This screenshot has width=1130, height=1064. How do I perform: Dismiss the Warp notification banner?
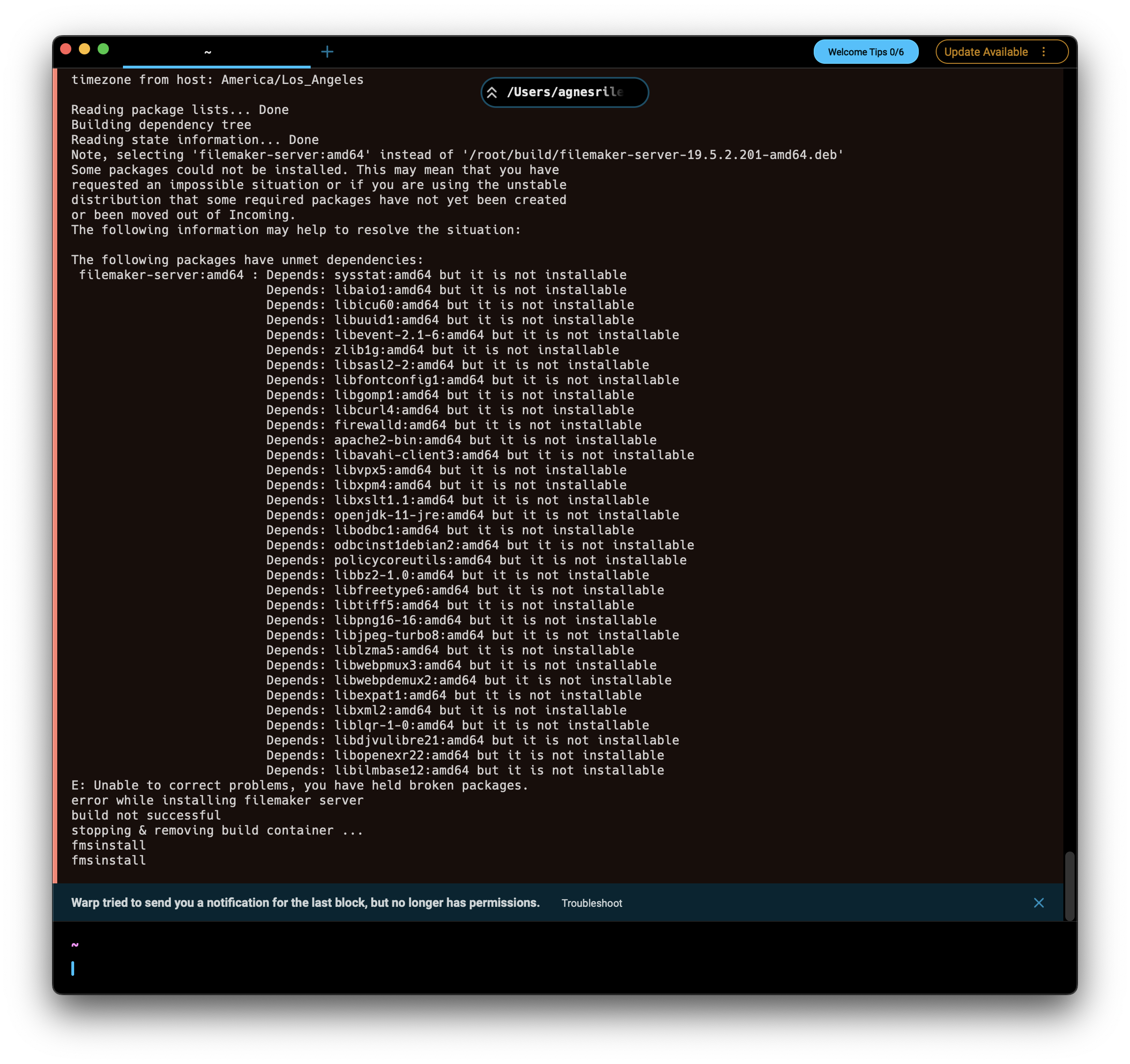point(1038,903)
